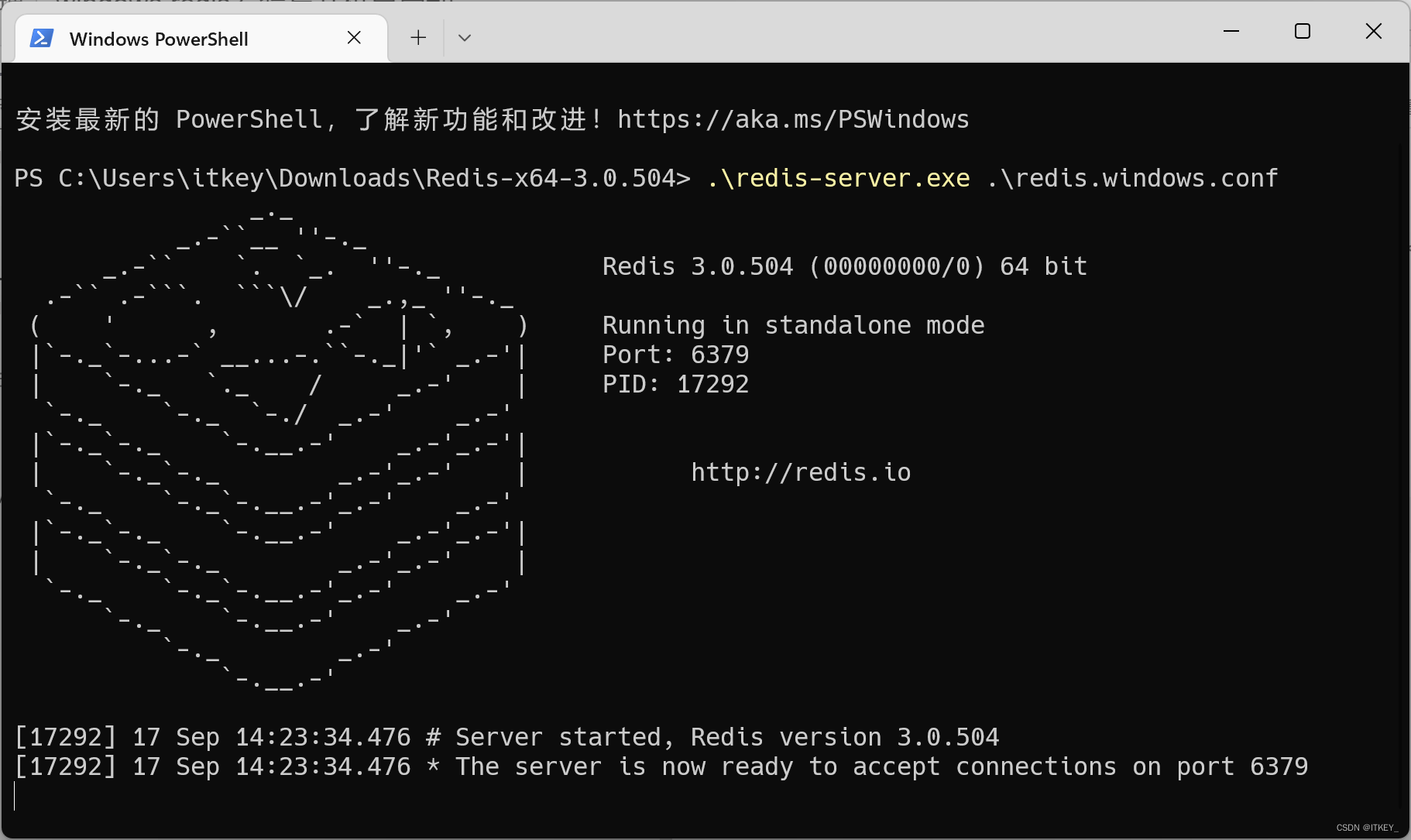Click the PS prompt path text
This screenshot has height=840, width=1411.
[x=352, y=178]
